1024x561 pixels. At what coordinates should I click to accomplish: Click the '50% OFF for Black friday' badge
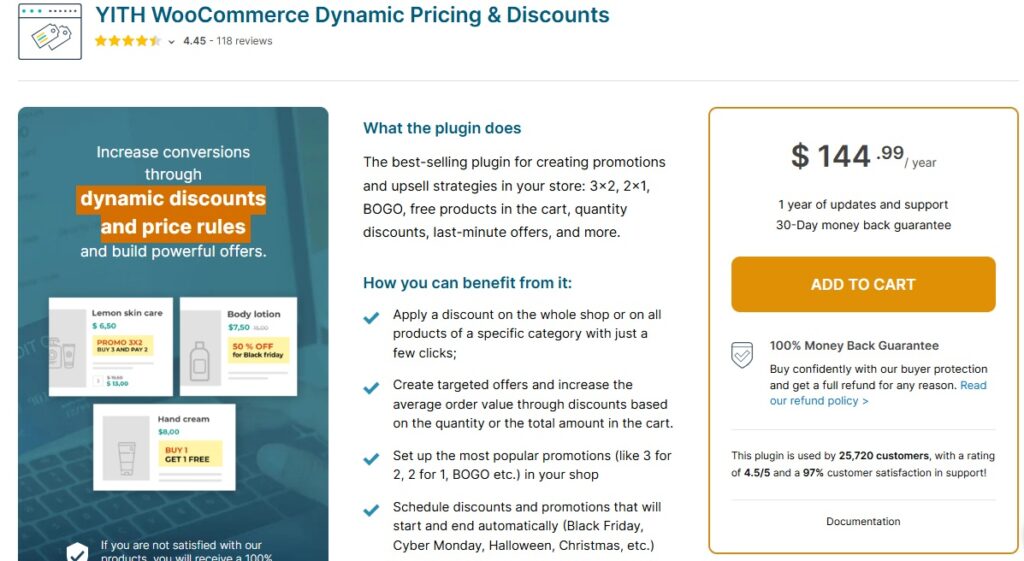(258, 349)
